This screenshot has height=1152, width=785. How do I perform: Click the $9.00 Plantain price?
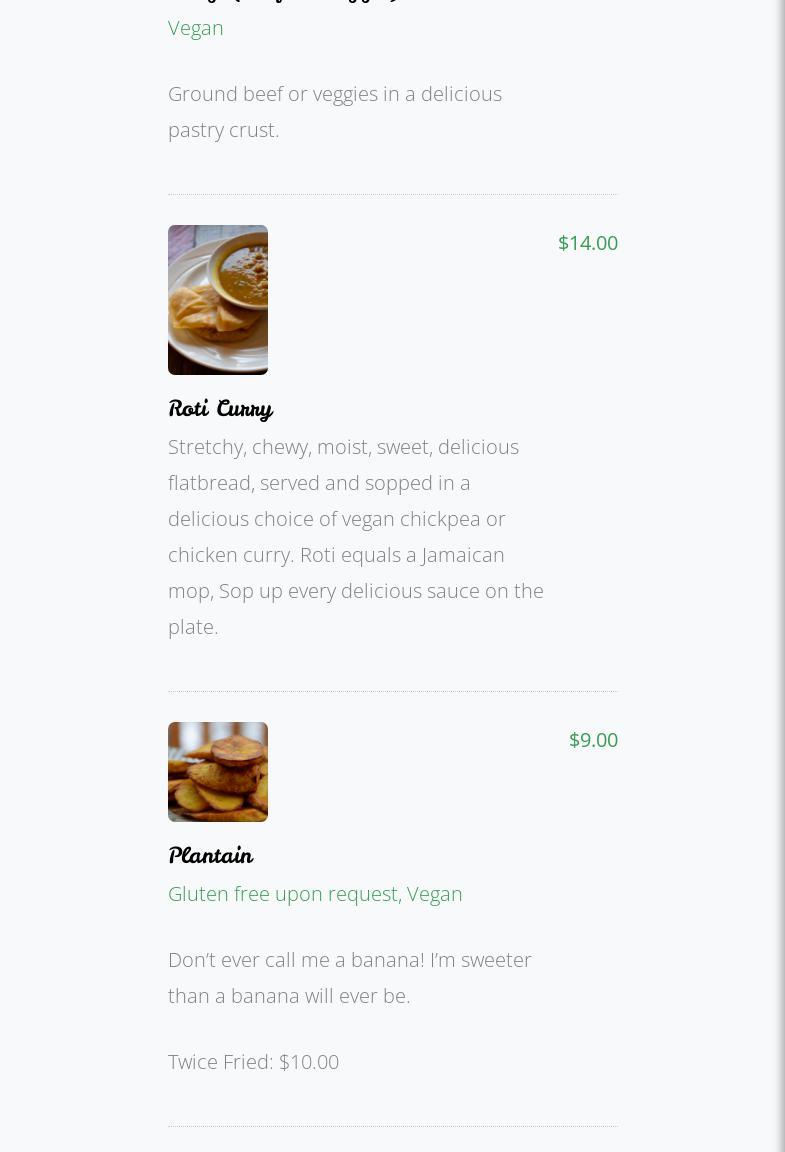pos(593,739)
